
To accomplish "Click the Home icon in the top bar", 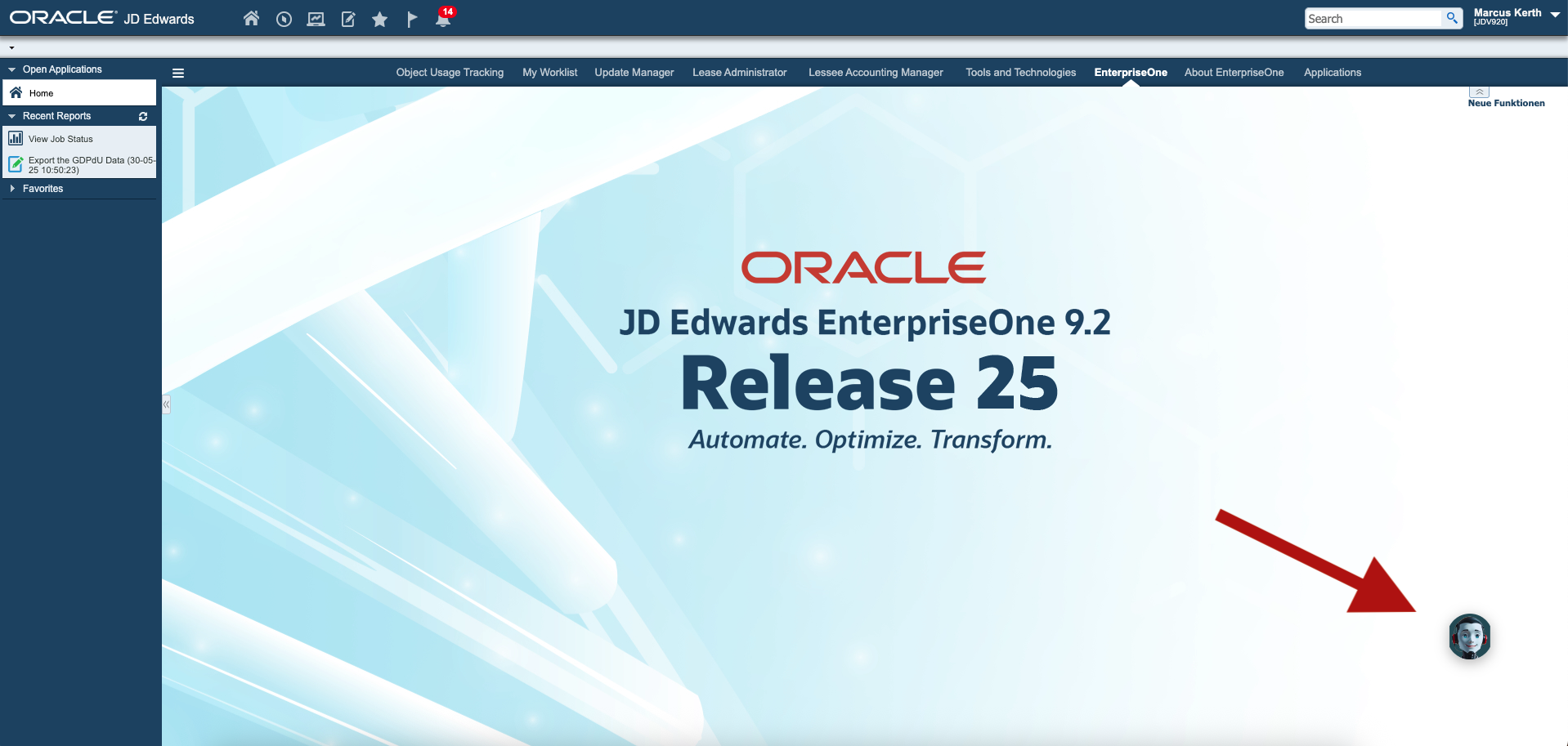I will 251,18.
